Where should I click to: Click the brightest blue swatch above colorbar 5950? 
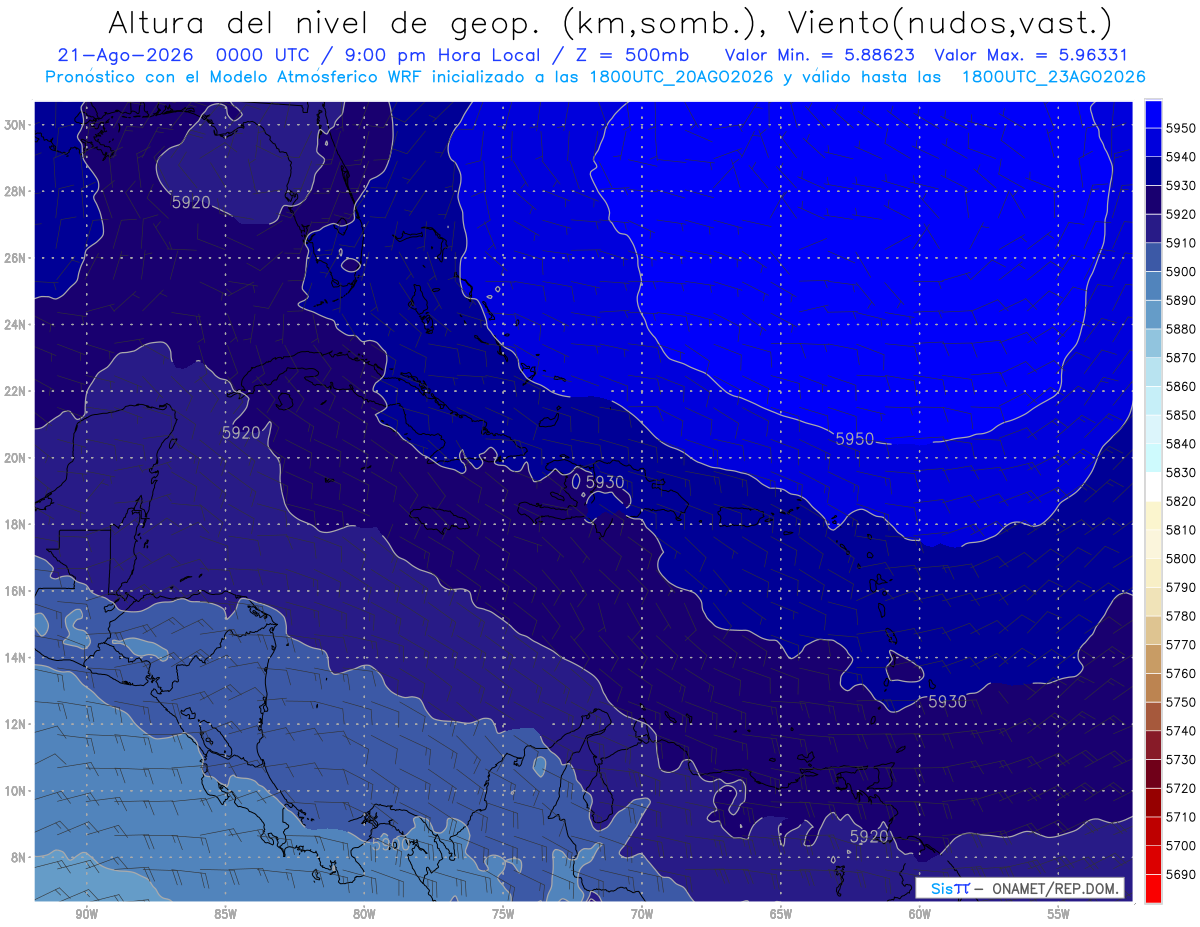coord(1153,114)
